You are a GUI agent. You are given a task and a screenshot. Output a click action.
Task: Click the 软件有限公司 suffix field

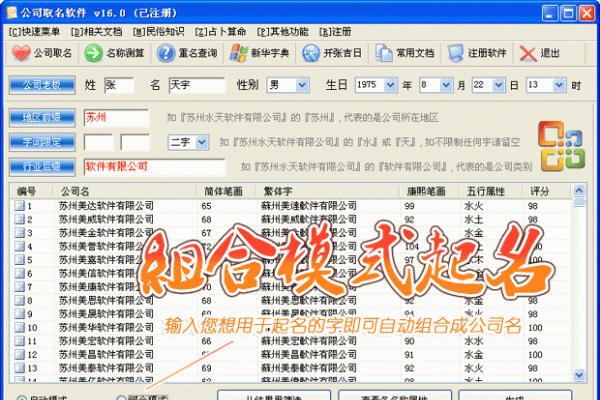(x=155, y=167)
